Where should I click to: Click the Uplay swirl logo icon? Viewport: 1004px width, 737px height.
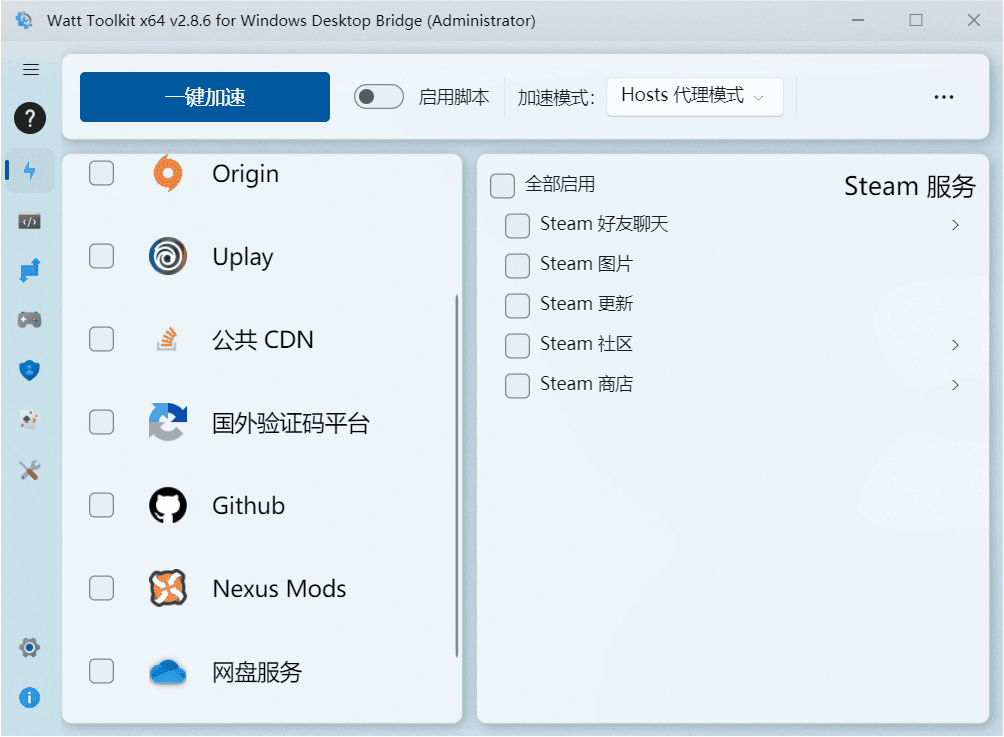click(168, 256)
